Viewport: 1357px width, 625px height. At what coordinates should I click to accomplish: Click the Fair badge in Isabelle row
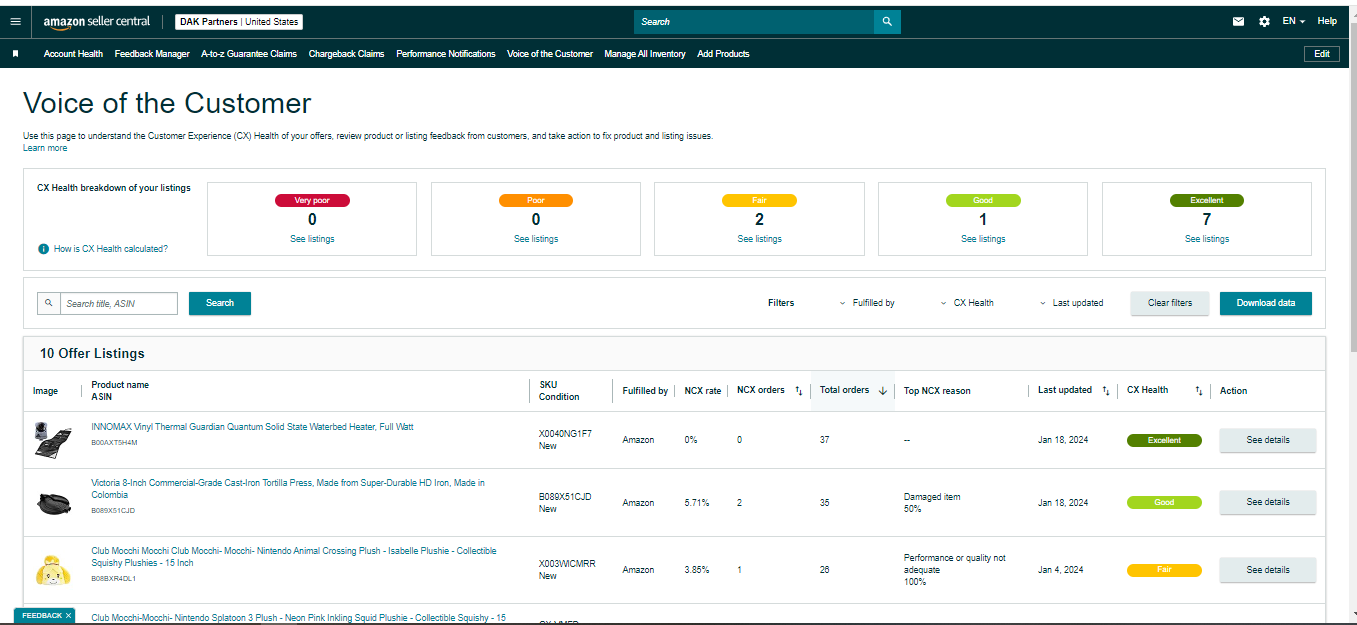[1164, 570]
